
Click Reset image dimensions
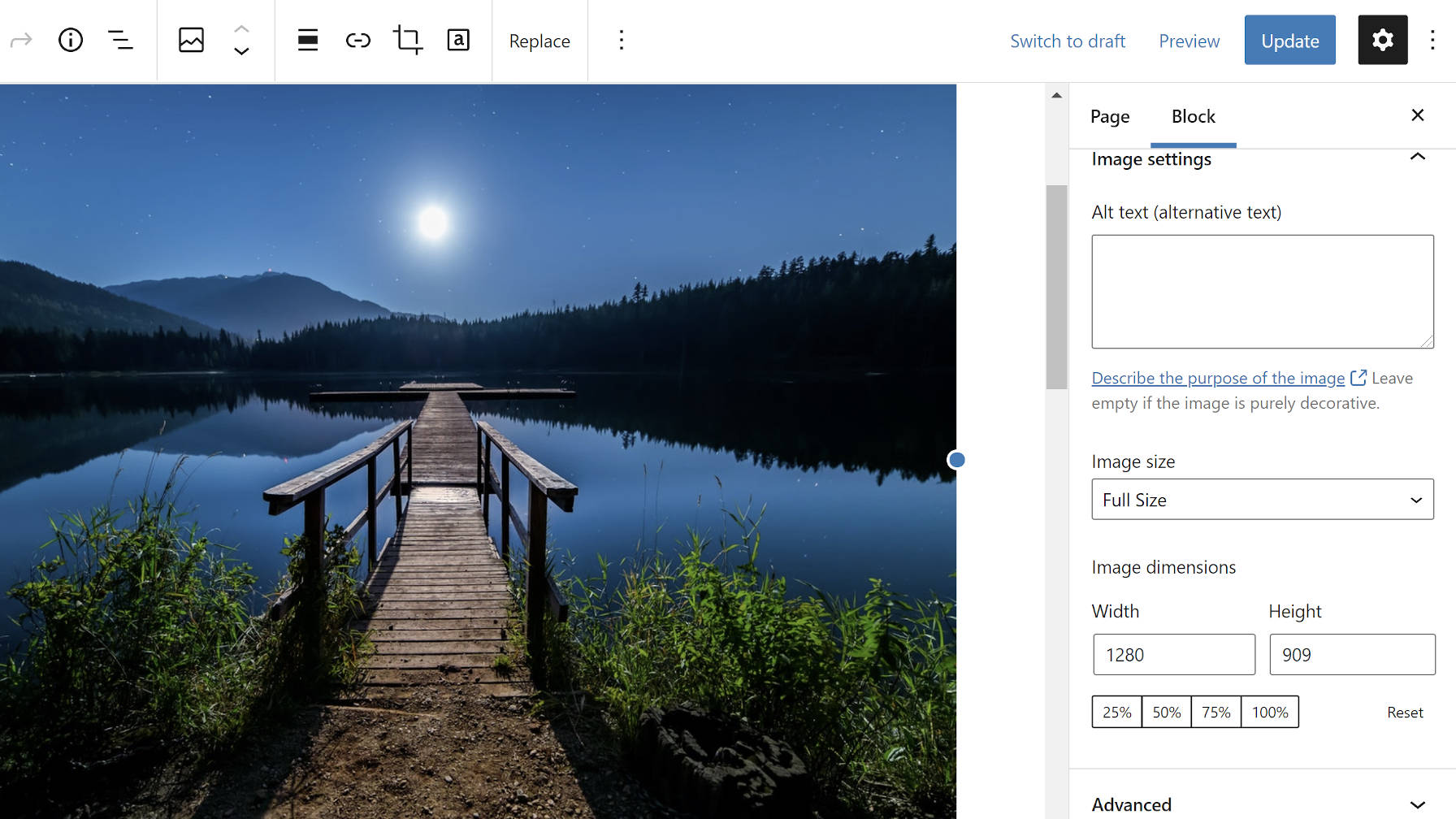1405,713
